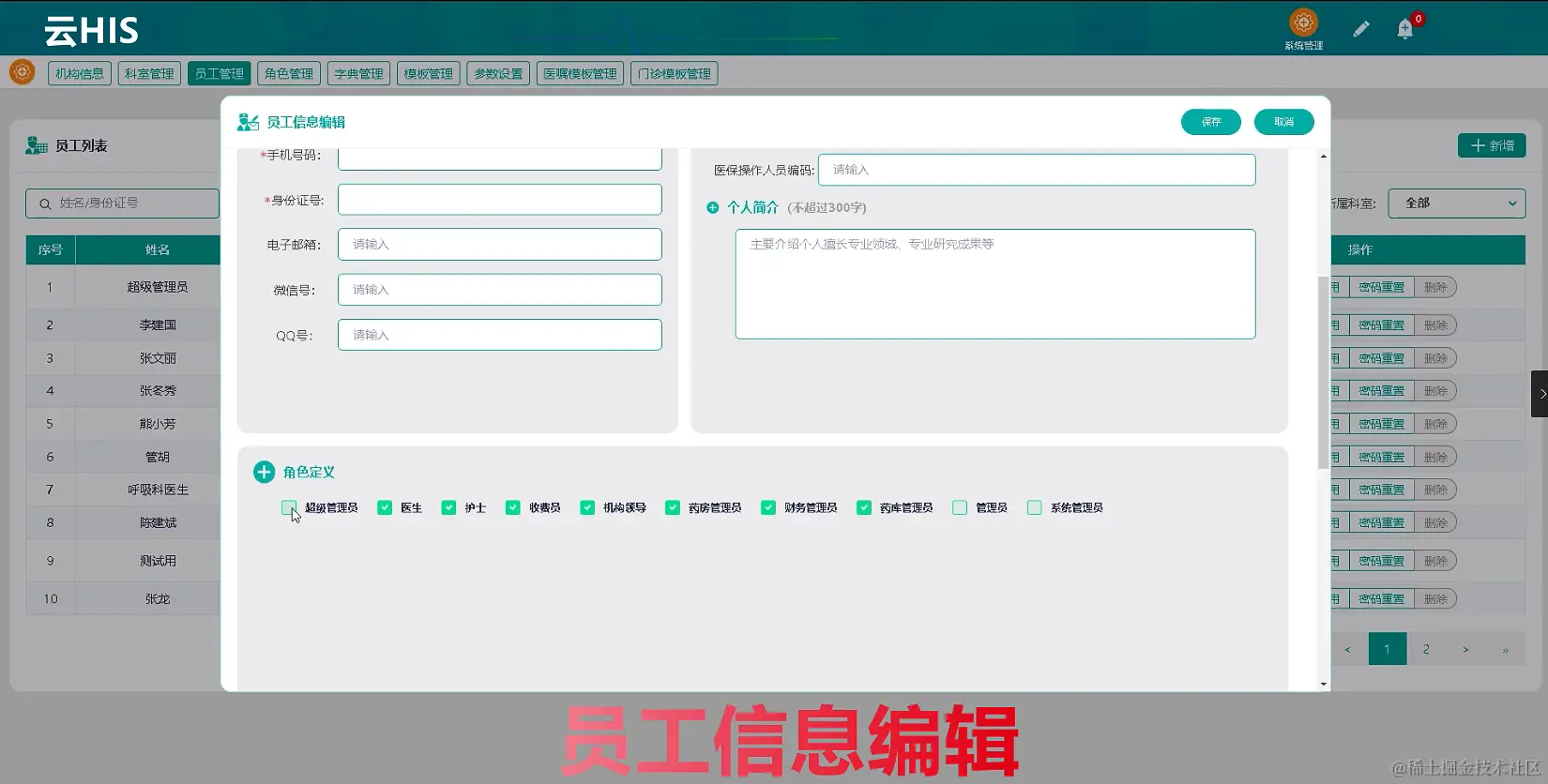This screenshot has height=784, width=1548.
Task: Cancel the dialog with 取消
Action: [x=1284, y=122]
